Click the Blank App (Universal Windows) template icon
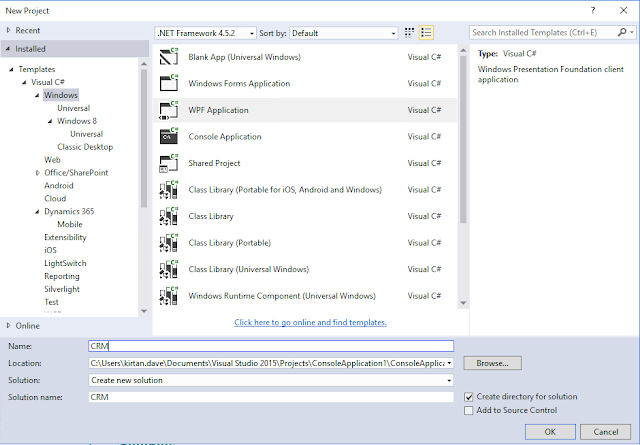Screen dimensions: 640x445 pos(169,57)
